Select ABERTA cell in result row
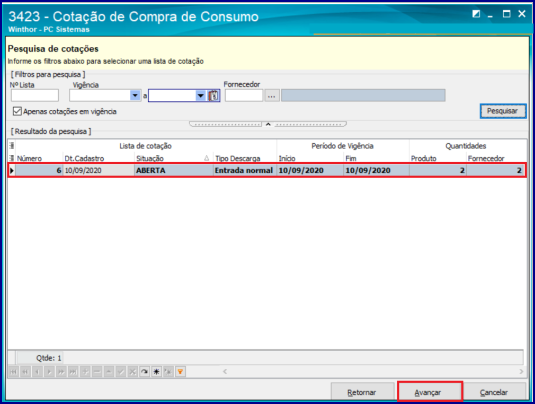Image resolution: width=535 pixels, height=404 pixels. [x=174, y=170]
